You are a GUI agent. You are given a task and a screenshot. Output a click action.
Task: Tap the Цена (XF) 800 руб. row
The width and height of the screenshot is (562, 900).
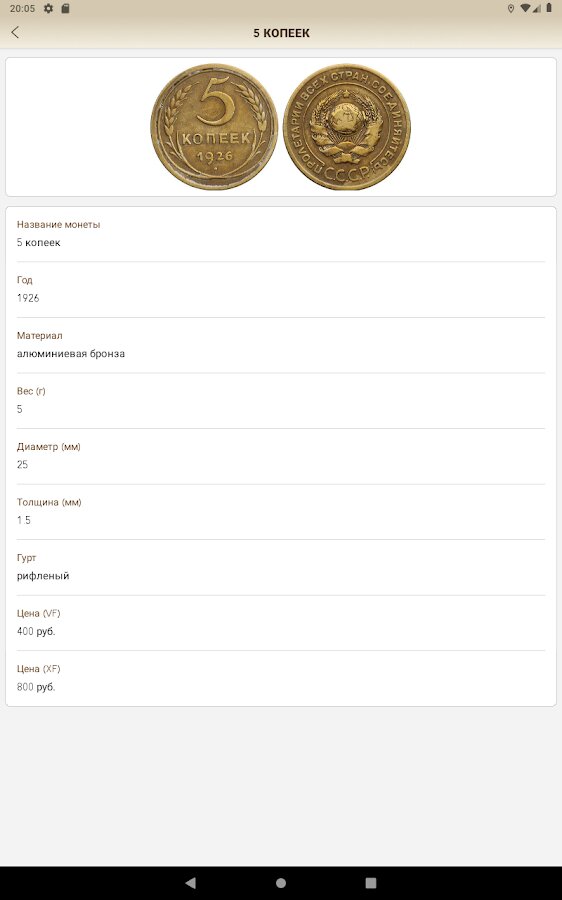coord(281,678)
